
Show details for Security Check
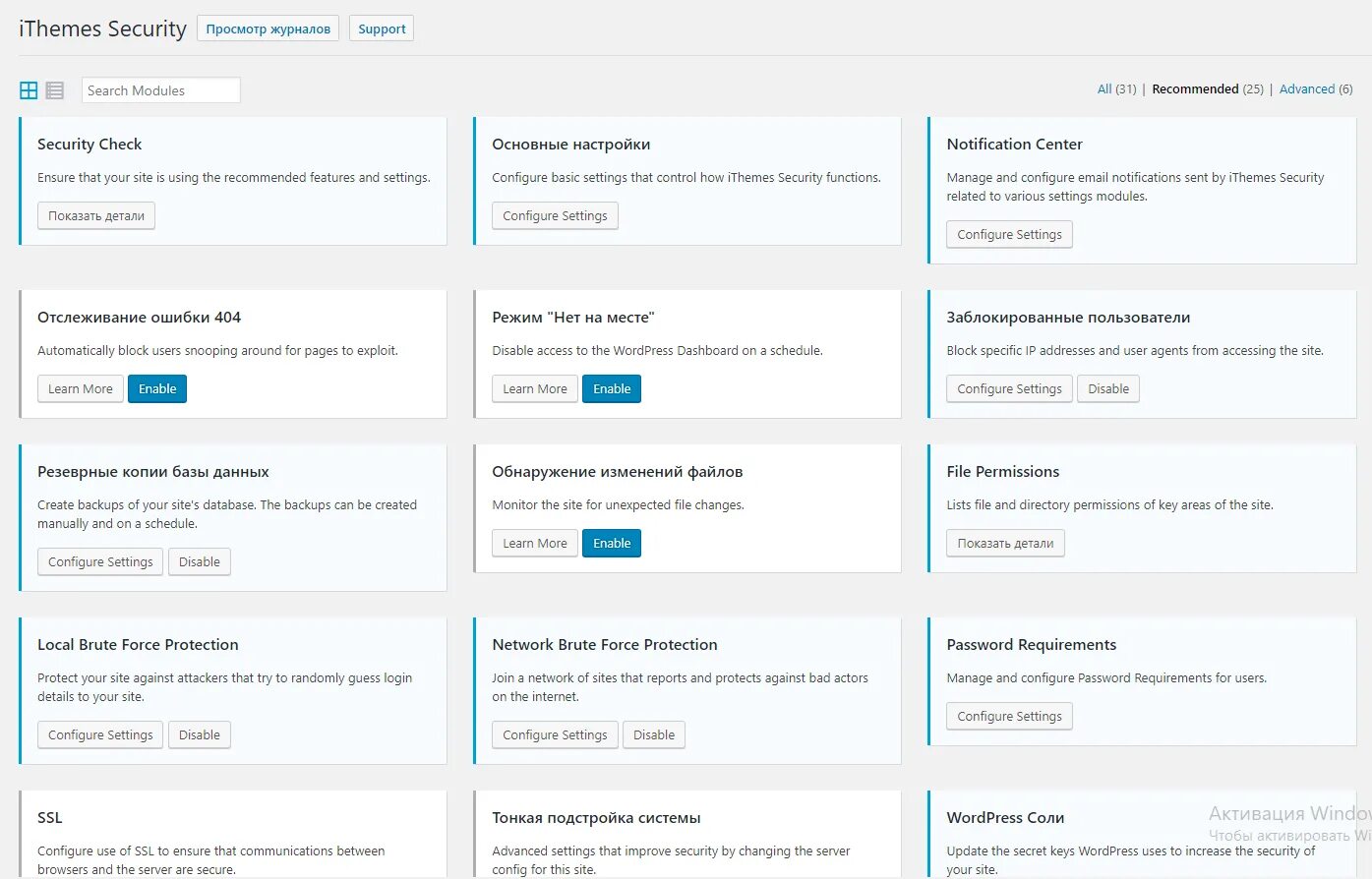[x=96, y=216]
